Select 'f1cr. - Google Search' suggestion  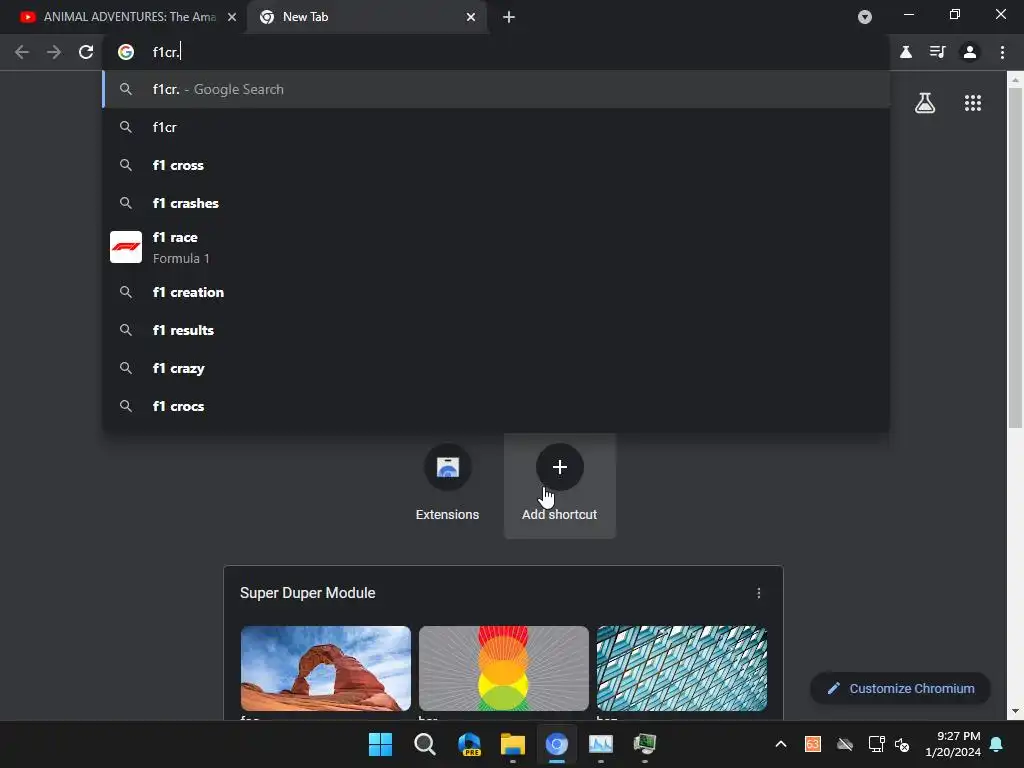pos(496,89)
